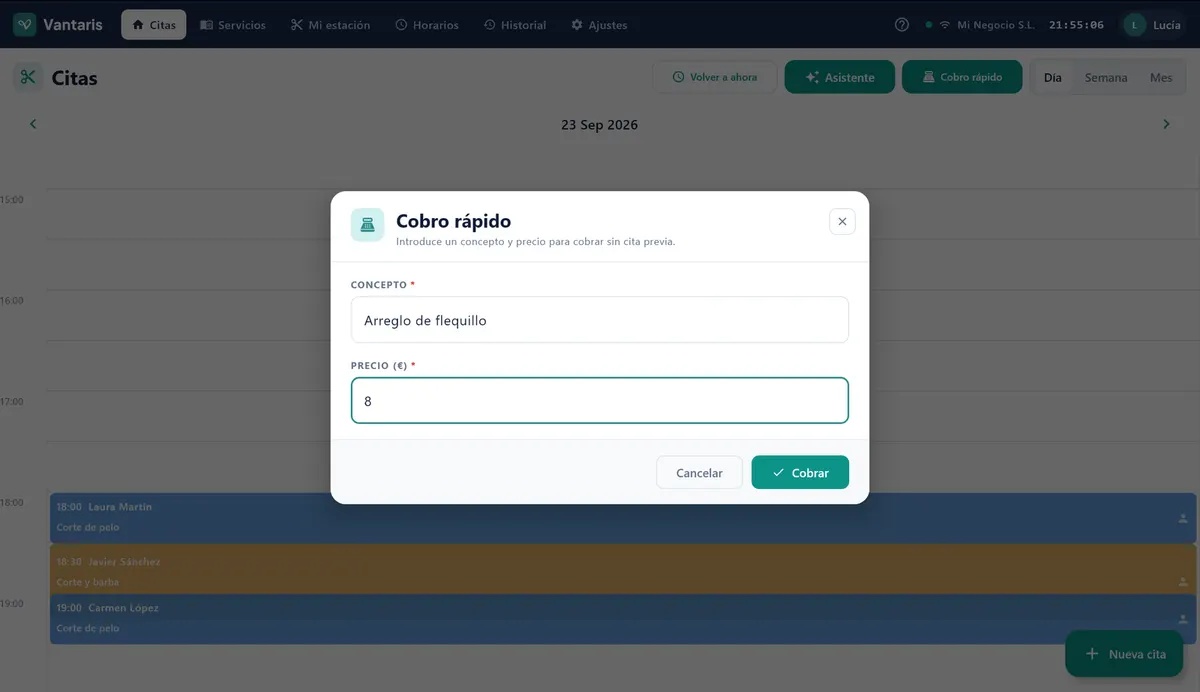
Task: Confirm payment with the Cobrar button
Action: pos(800,473)
